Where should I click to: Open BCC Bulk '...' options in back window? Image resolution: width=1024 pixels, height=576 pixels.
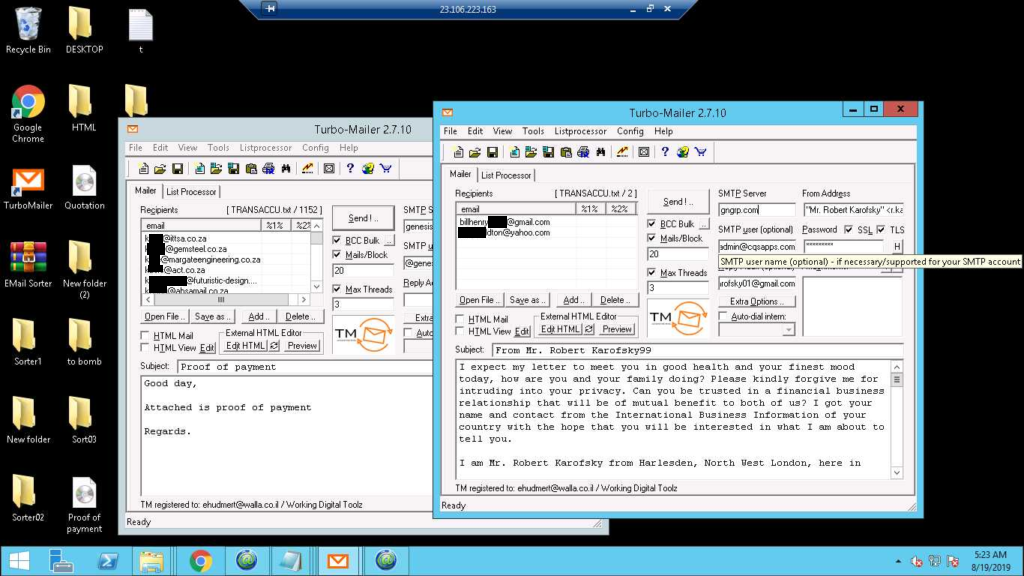click(x=389, y=240)
